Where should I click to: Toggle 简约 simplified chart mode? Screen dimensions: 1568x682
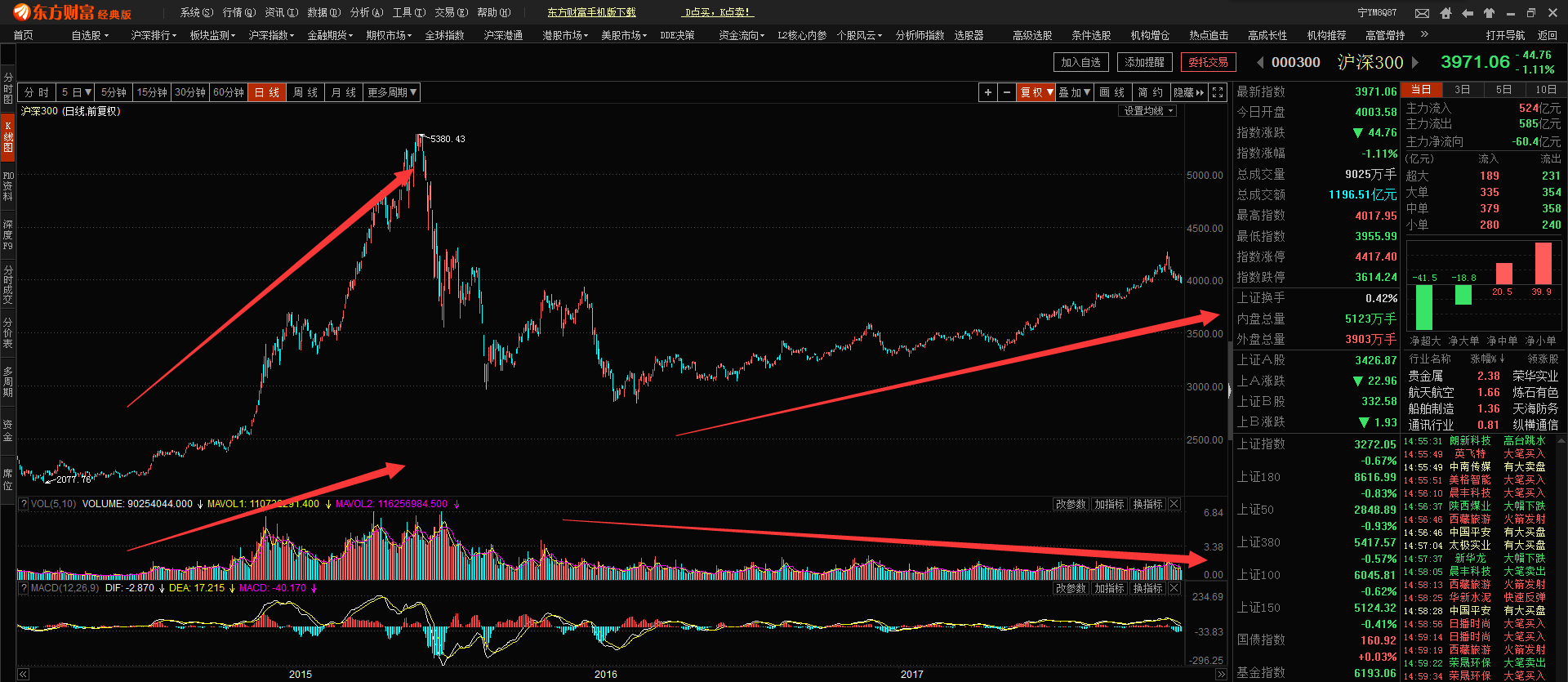point(1151,92)
